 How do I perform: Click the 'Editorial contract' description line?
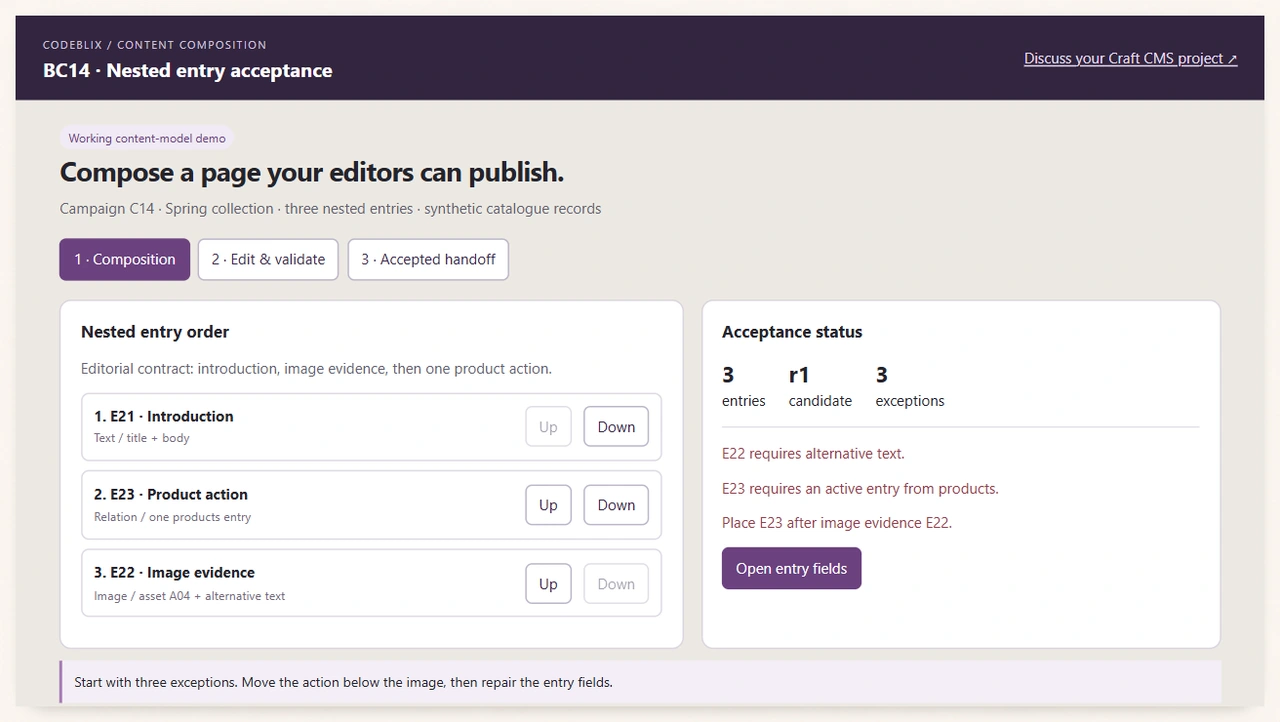316,368
